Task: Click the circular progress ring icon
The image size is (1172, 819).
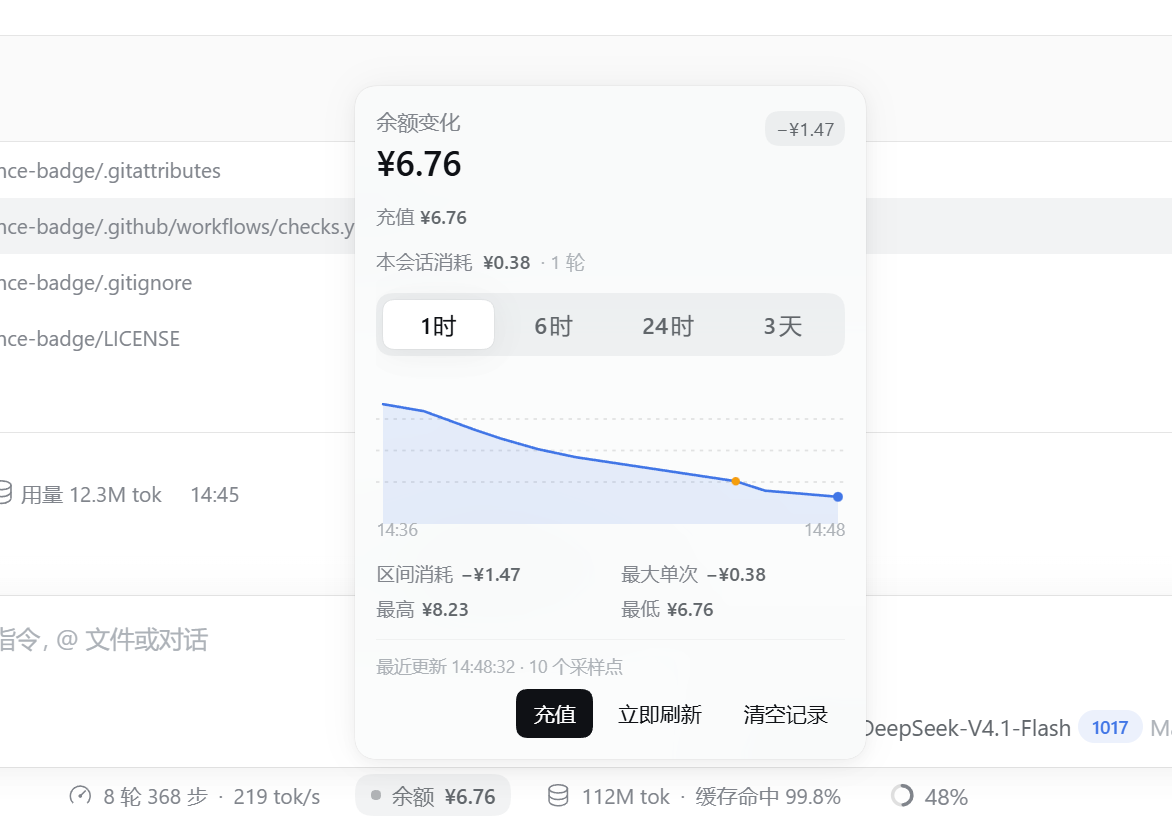Action: coord(902,796)
